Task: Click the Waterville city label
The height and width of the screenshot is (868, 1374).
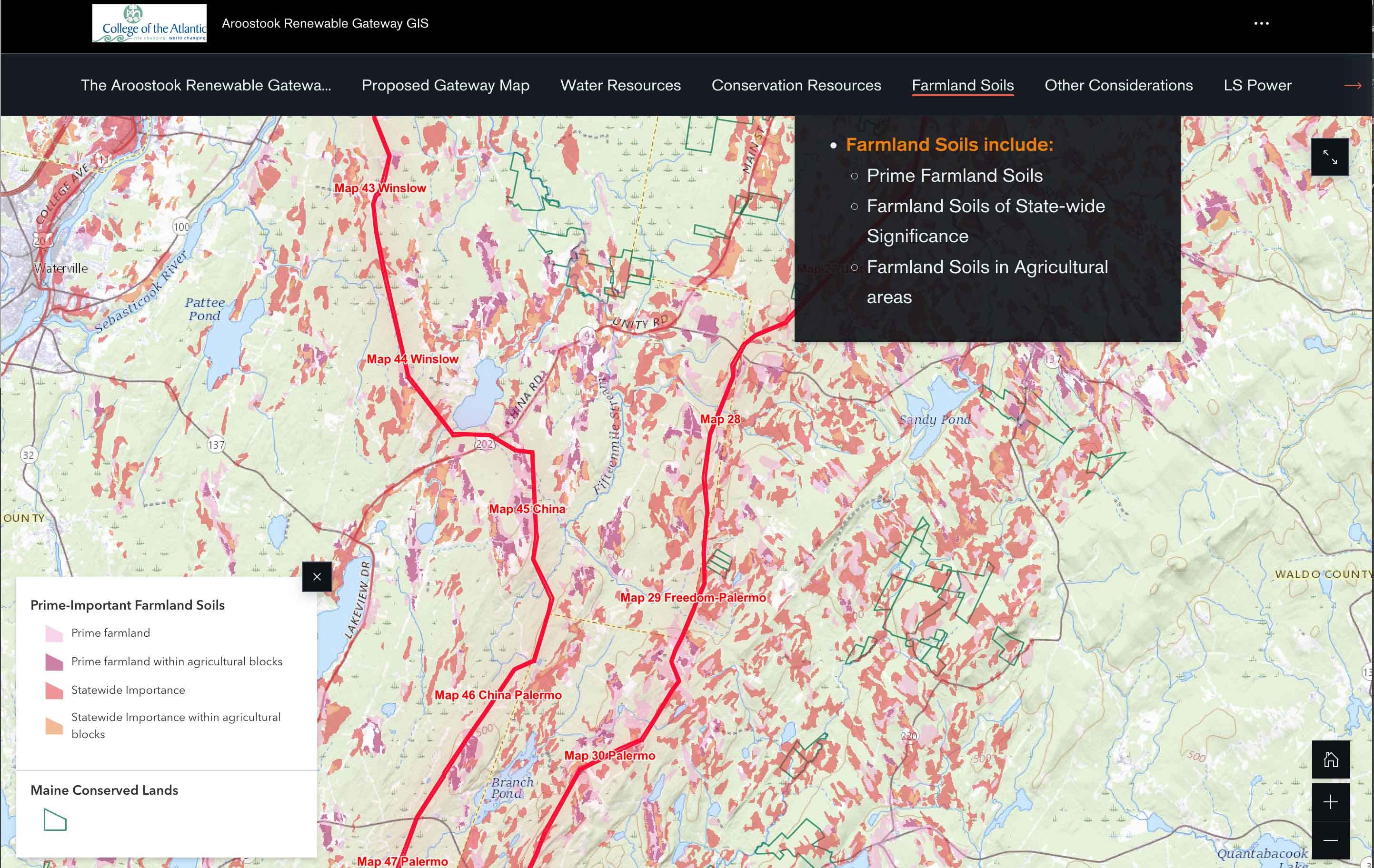Action: 61,268
